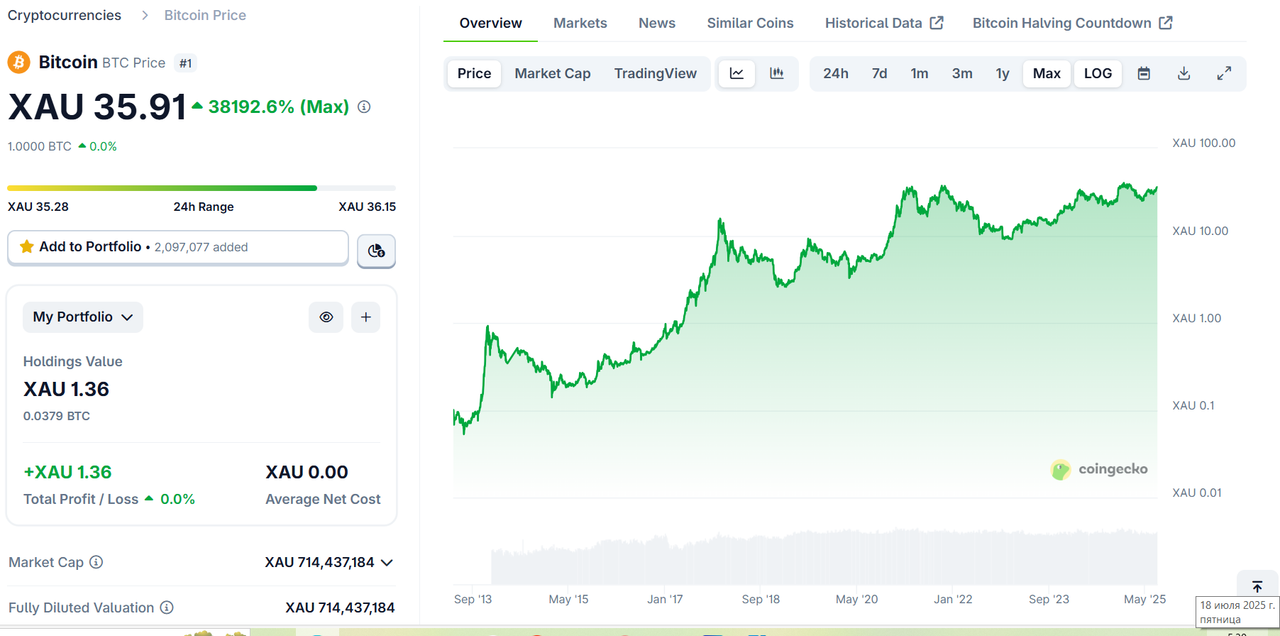Viewport: 1280px width, 636px height.
Task: Open the calendar date range picker
Action: point(1144,73)
